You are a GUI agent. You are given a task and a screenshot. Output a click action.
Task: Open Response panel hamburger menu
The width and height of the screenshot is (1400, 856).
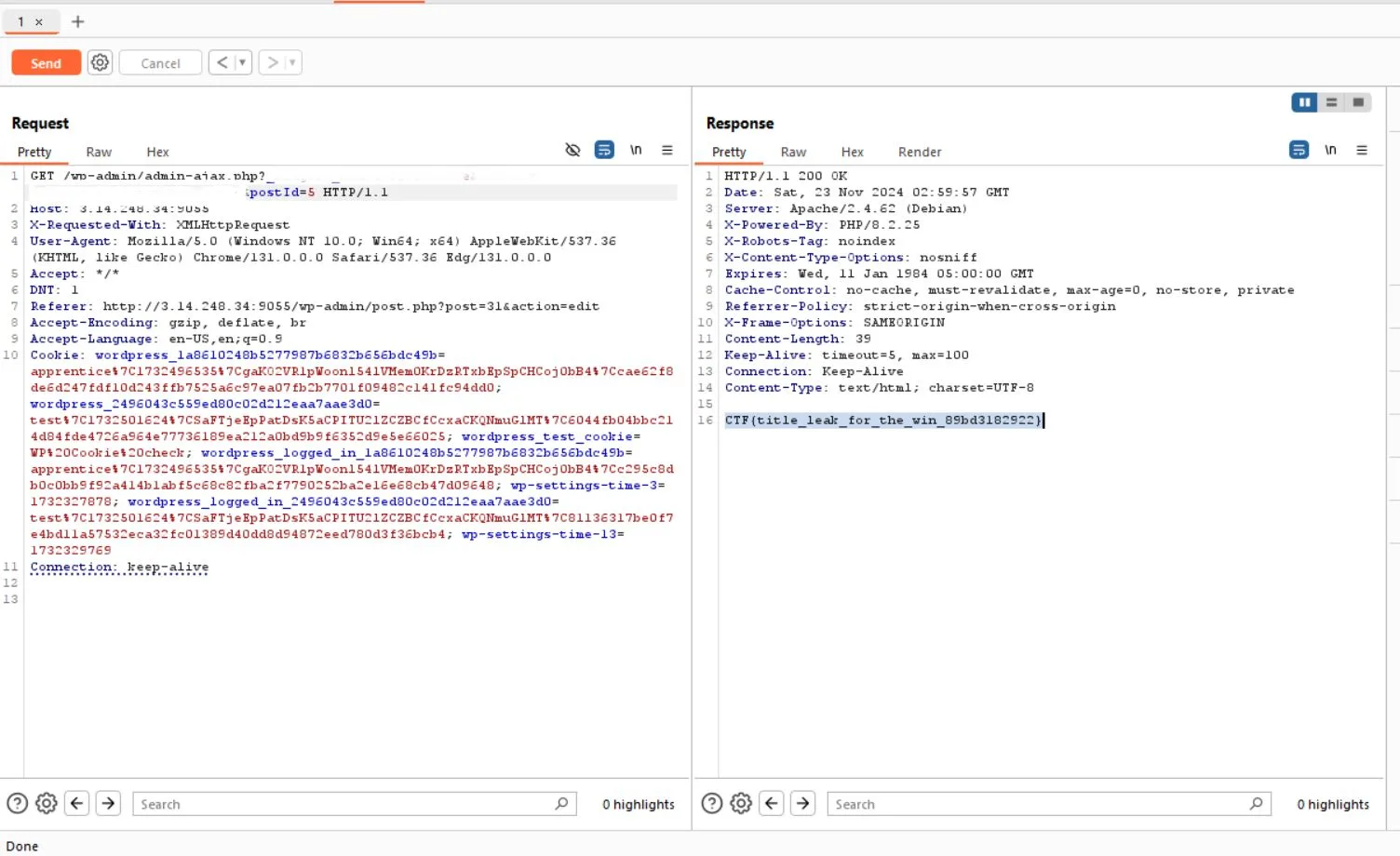(1362, 150)
